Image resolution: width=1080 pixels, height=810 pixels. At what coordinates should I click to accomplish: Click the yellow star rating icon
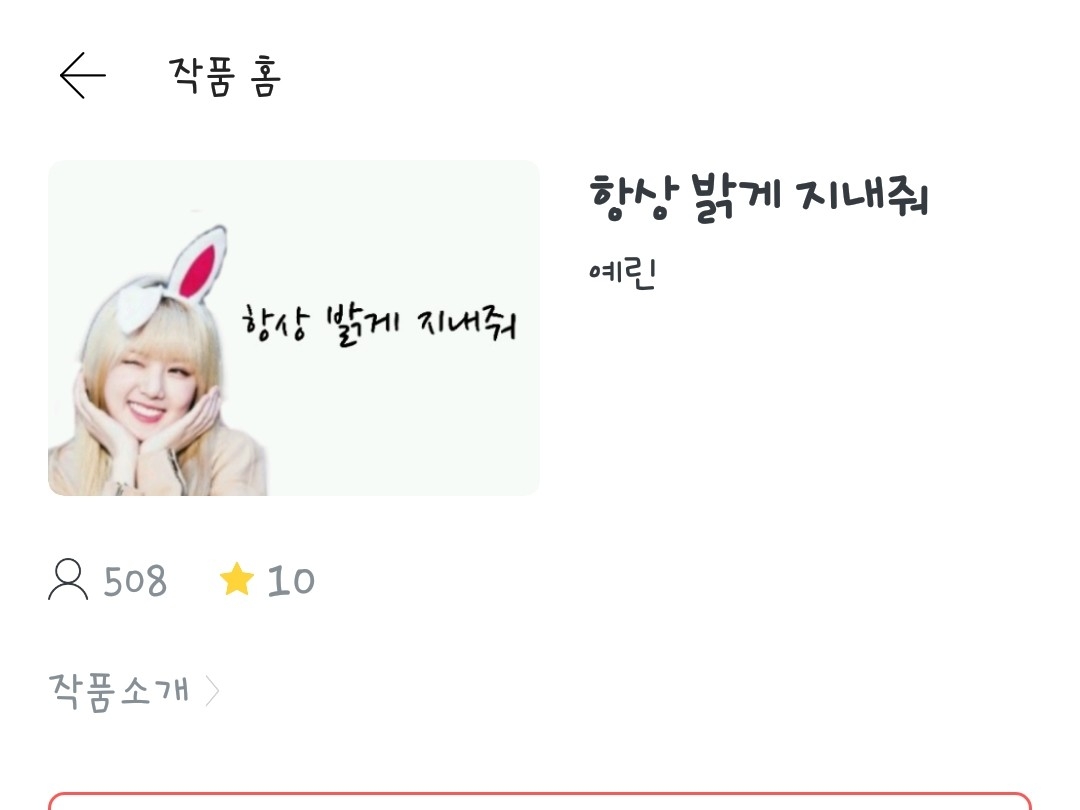(236, 579)
